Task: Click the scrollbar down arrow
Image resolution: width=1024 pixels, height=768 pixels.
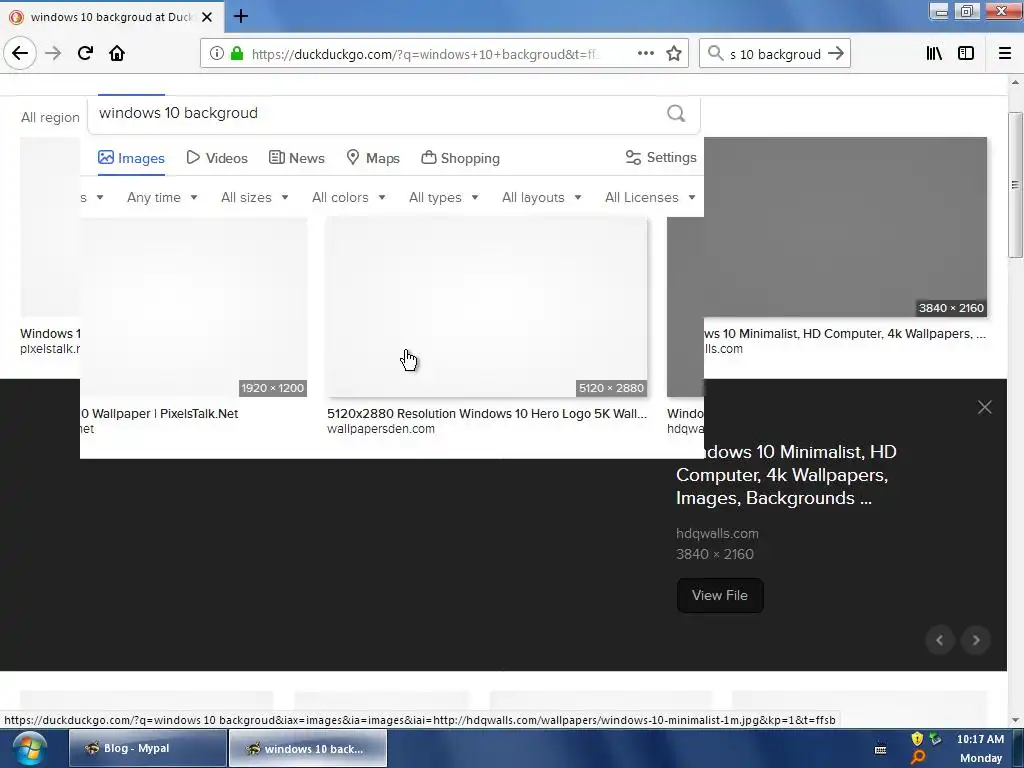Action: point(1015,720)
